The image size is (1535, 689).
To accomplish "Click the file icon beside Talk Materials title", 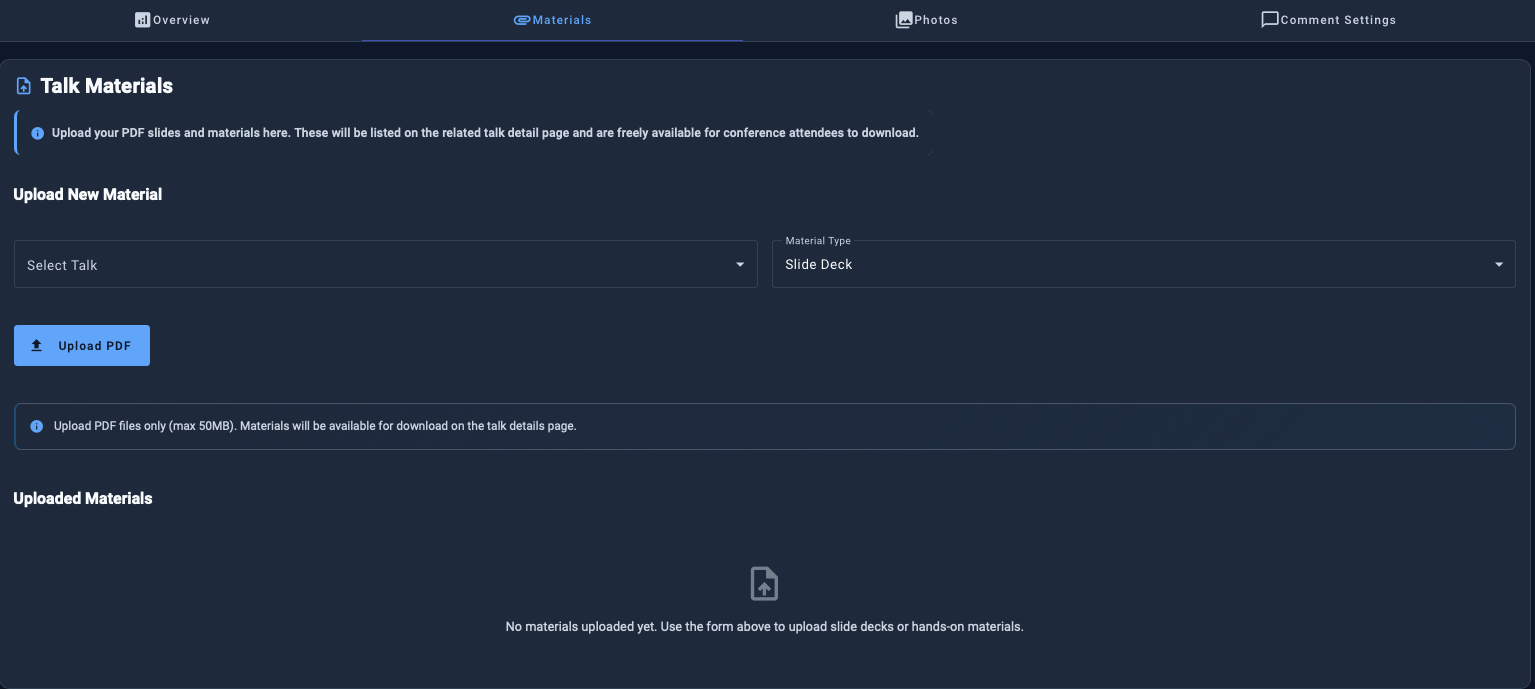I will pos(24,87).
